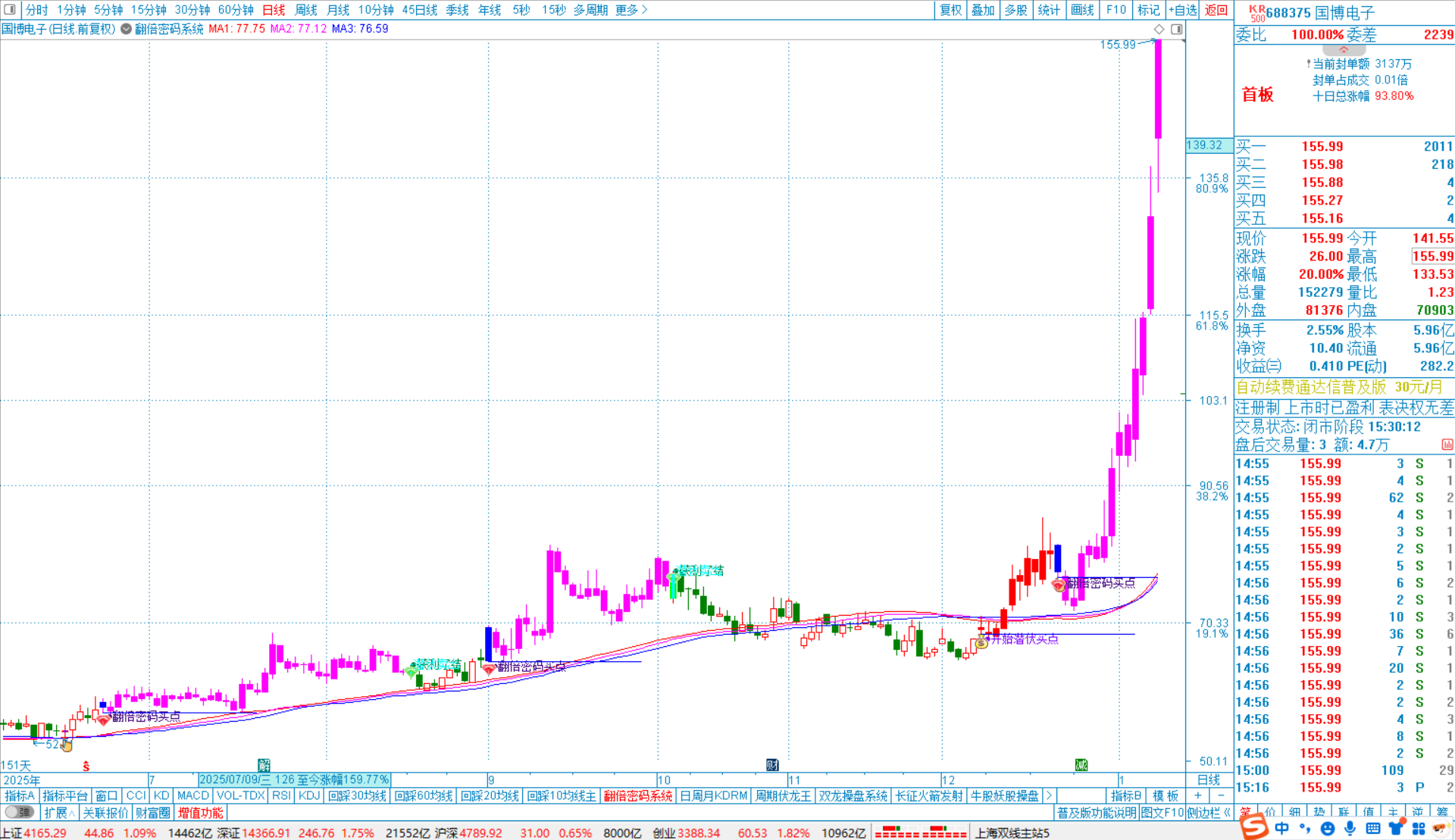Toggle 侧边栏 sidebar collapse button
1455x840 pixels.
click(1209, 813)
